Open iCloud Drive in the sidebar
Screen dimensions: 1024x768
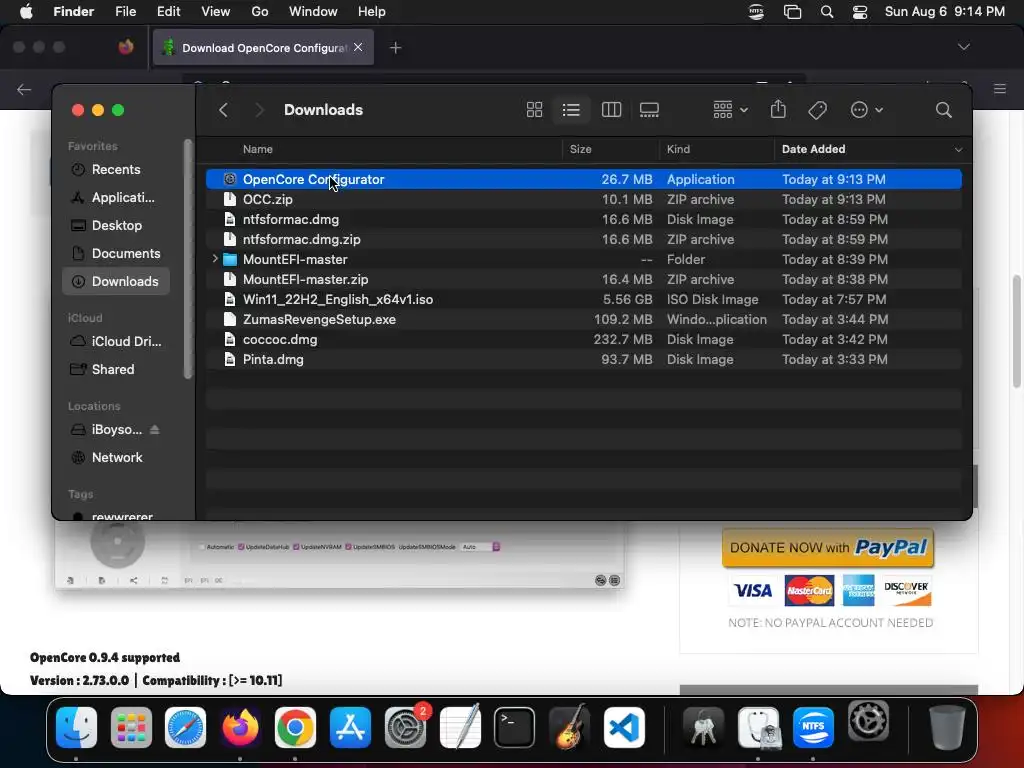click(x=115, y=342)
